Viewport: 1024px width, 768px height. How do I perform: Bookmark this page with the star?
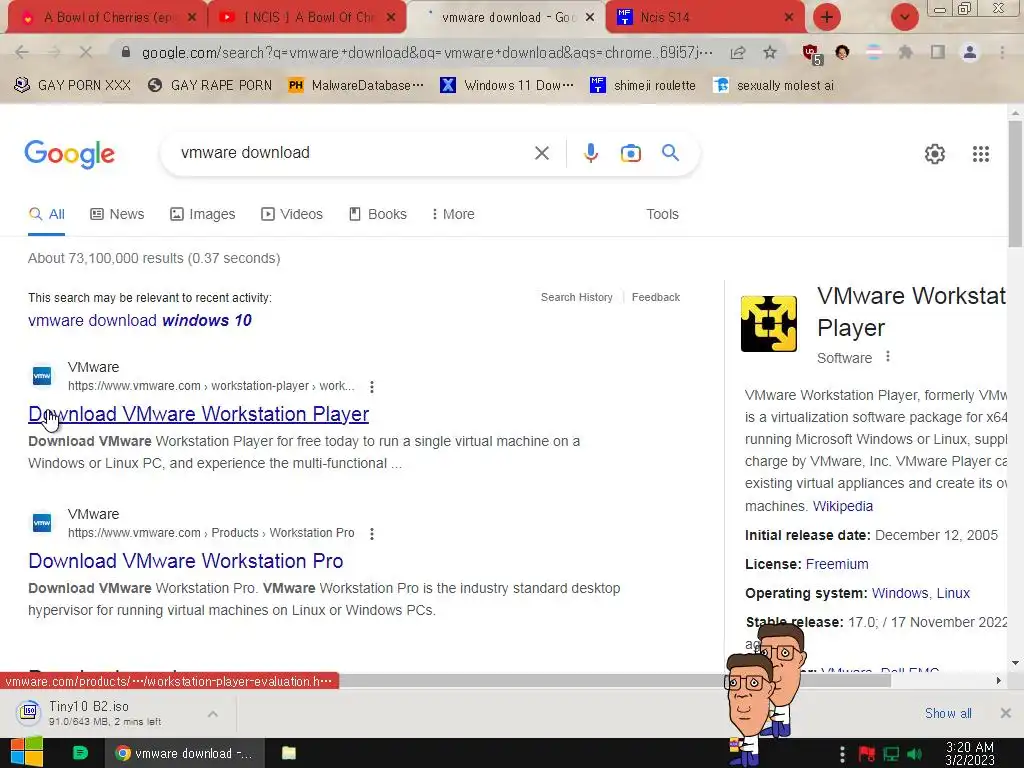click(x=770, y=52)
